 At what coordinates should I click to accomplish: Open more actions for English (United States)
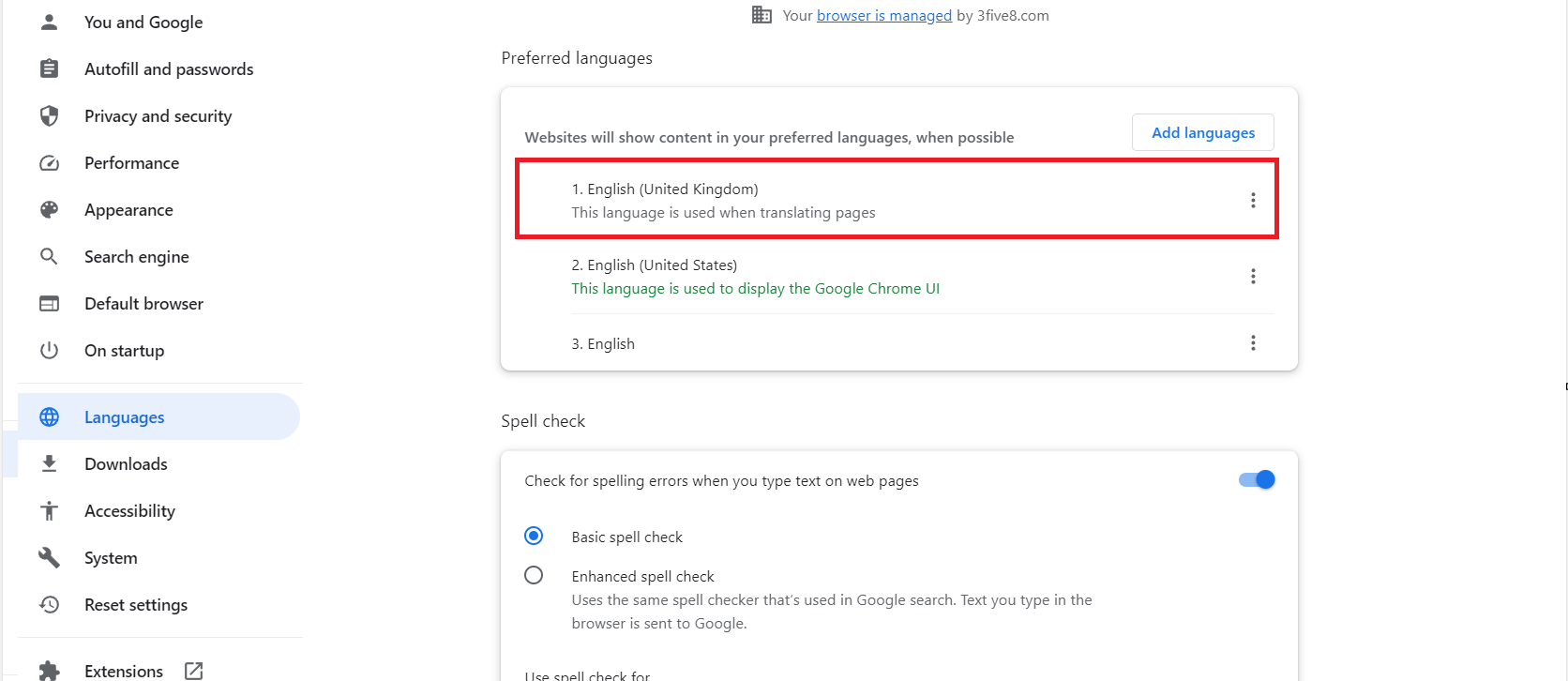(x=1253, y=276)
